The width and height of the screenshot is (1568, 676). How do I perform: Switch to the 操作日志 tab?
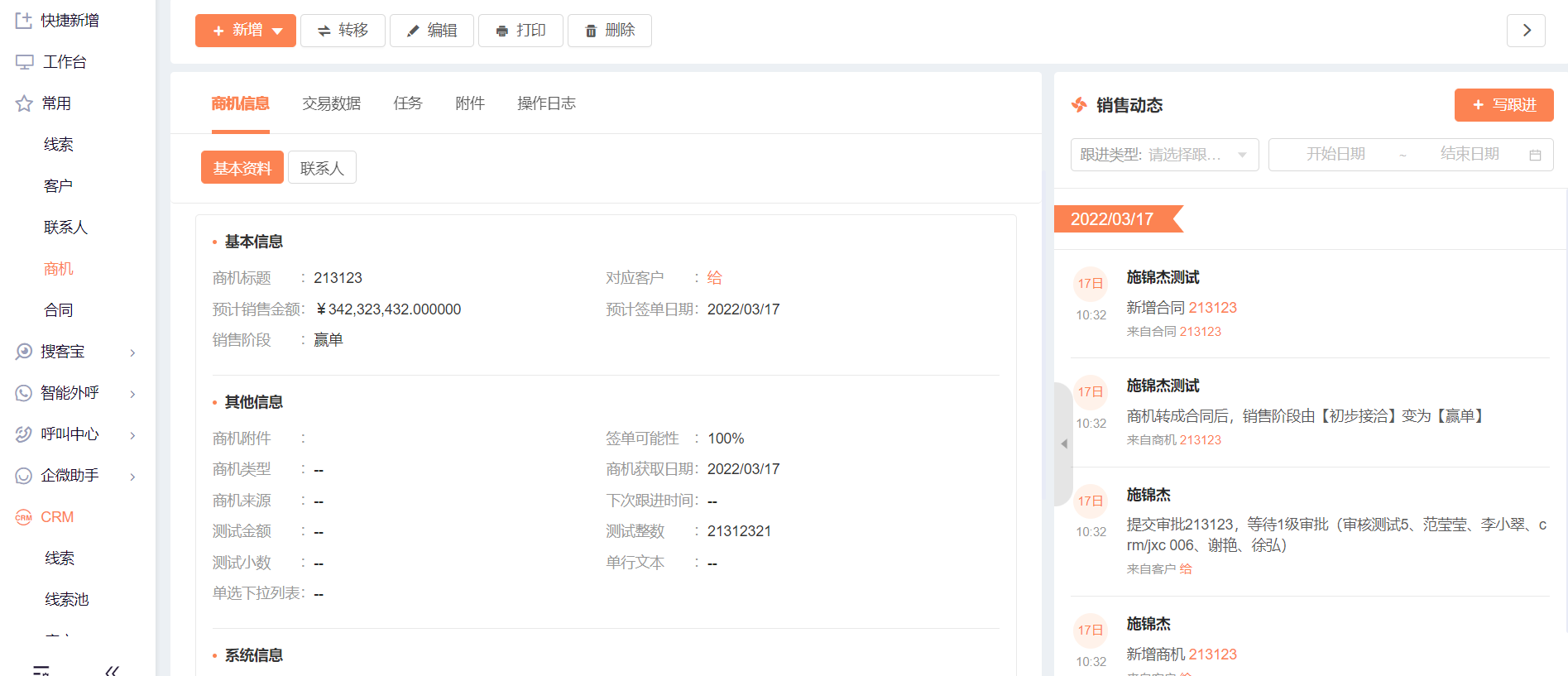click(546, 103)
